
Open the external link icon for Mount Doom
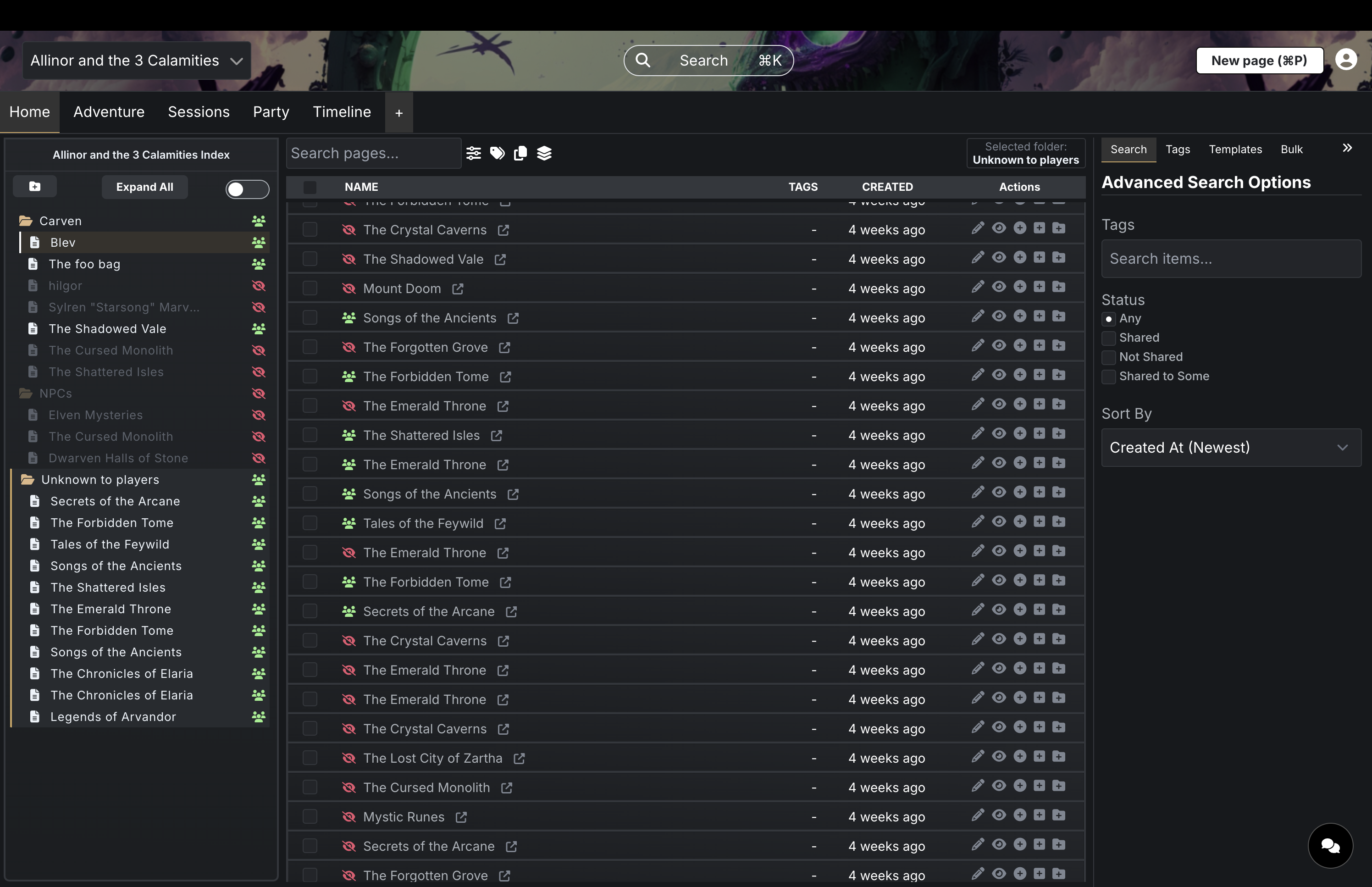click(457, 288)
